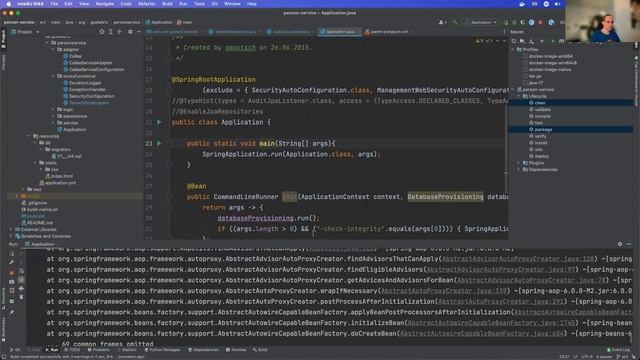640x360 pixels.
Task: Open Run panel gear settings
Action: [620, 244]
